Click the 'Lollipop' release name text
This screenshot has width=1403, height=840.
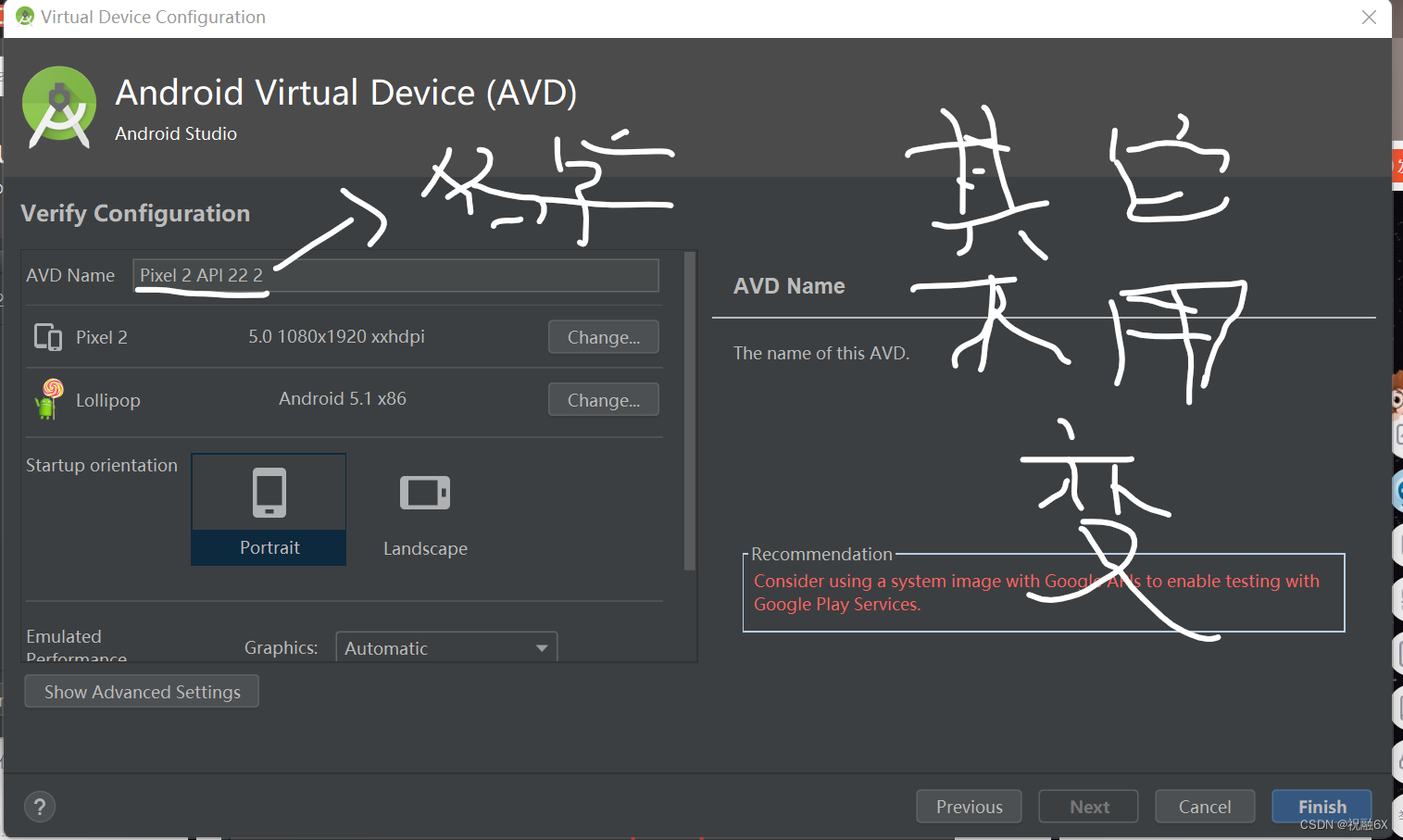pos(108,400)
